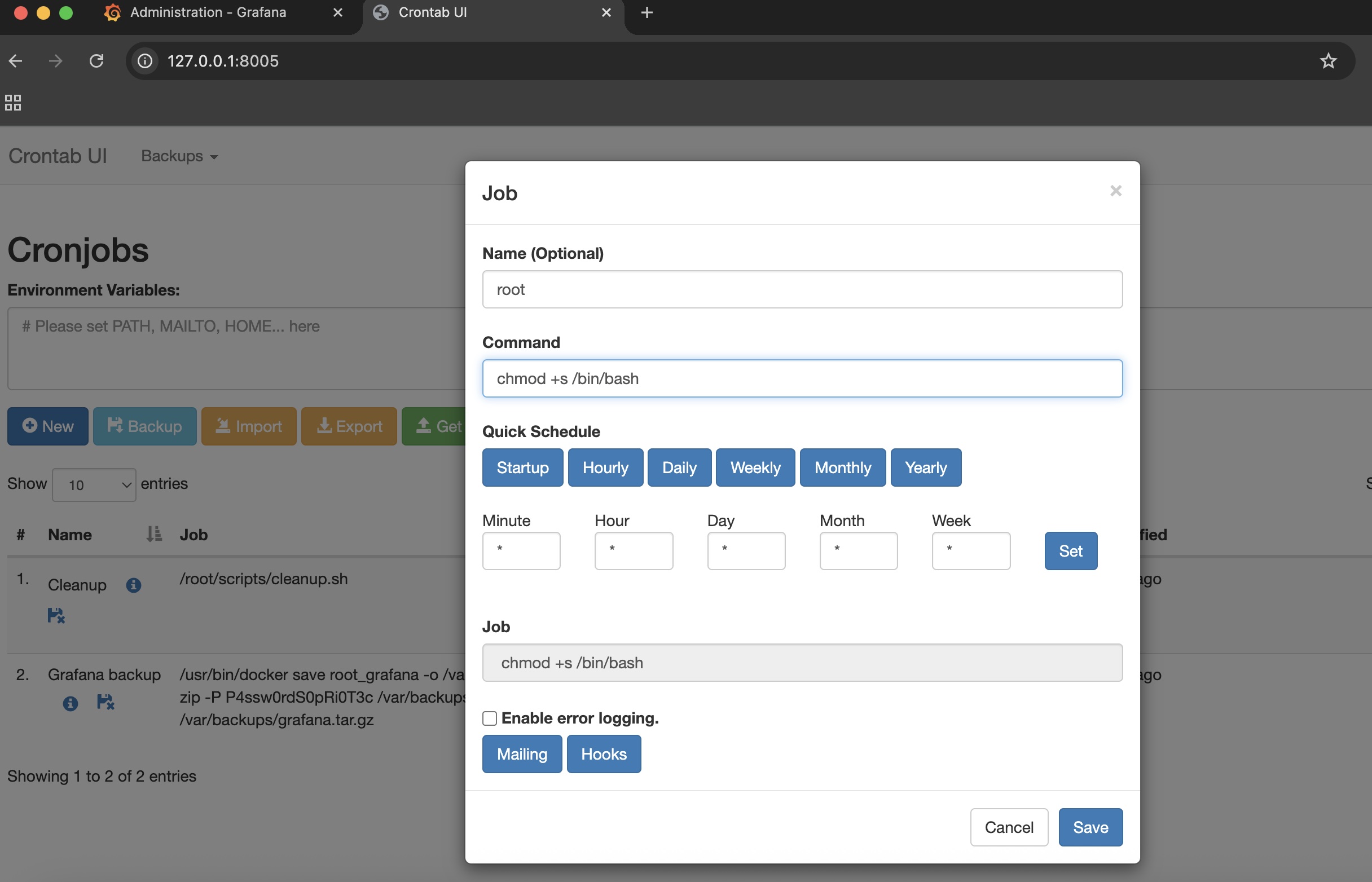Close the Job dialog with the X
This screenshot has width=1372, height=882.
click(x=1115, y=191)
